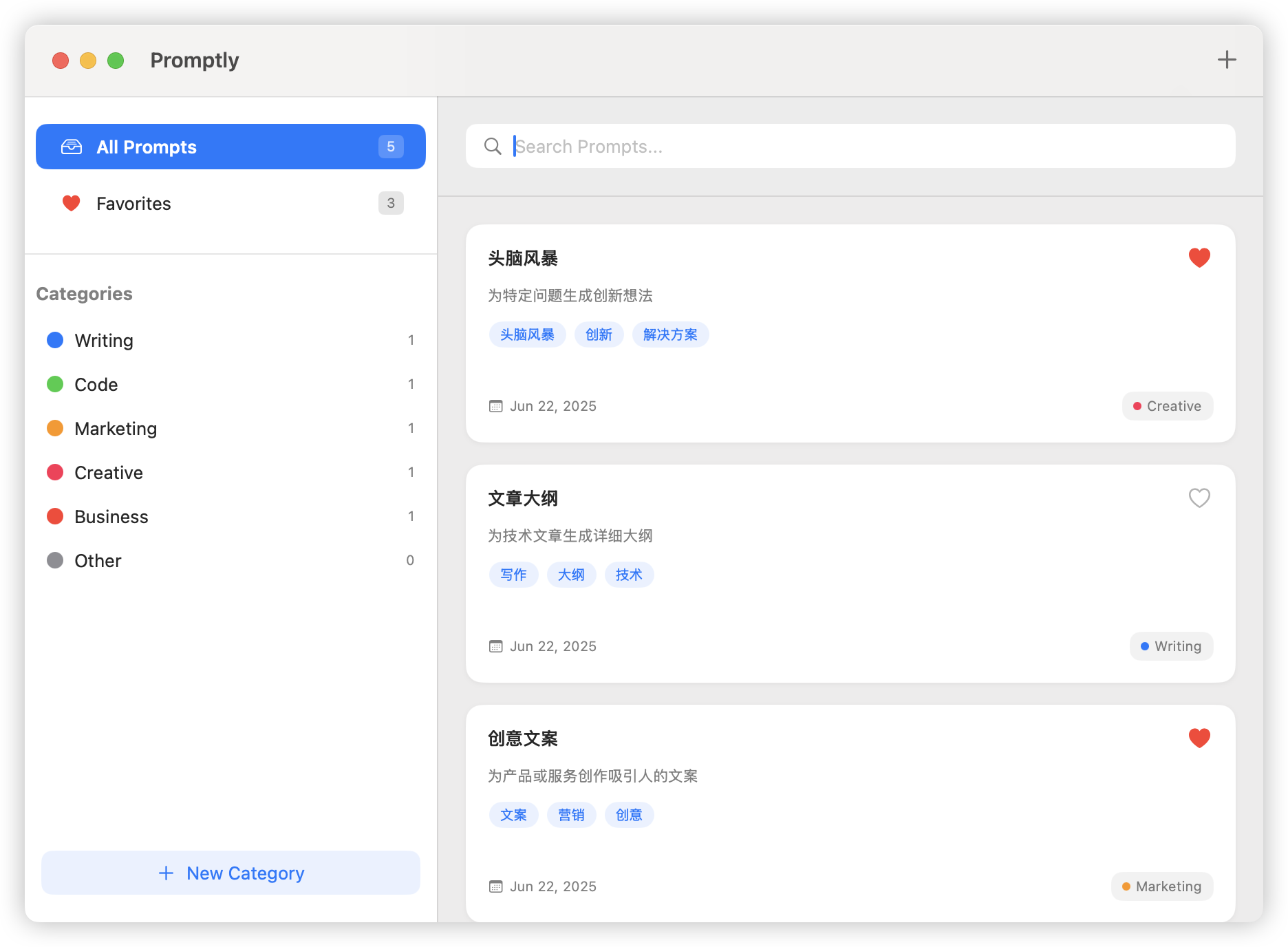Click the calendar icon on the 头脑风暴 card

pyautogui.click(x=495, y=405)
